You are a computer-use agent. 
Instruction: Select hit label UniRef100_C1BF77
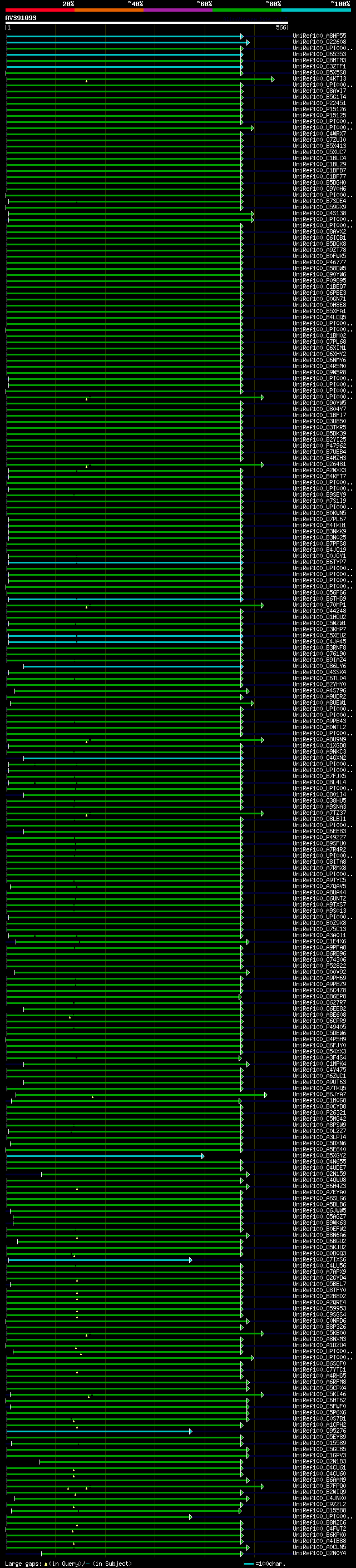pos(319,176)
